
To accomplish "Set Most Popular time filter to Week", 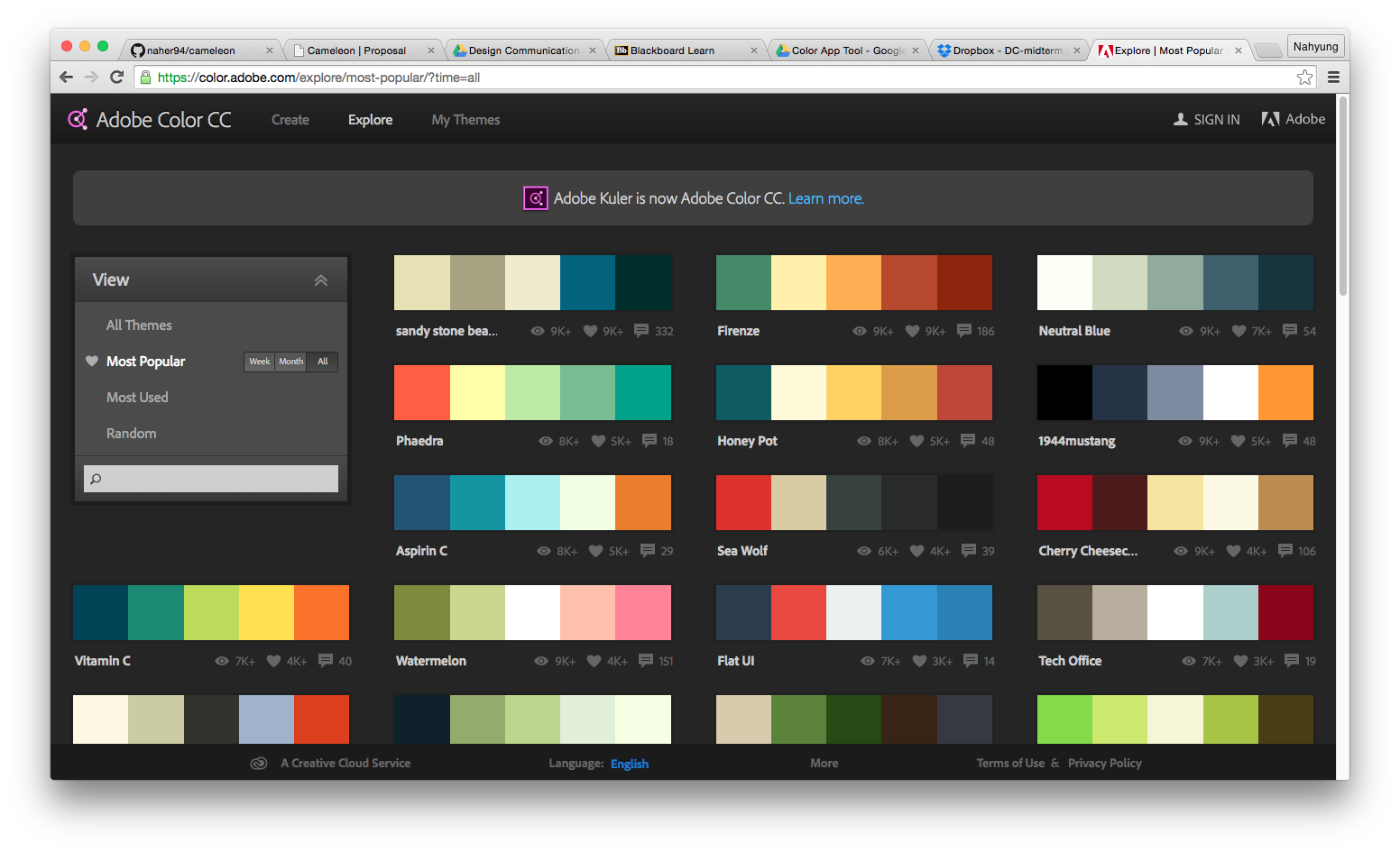I will click(x=260, y=362).
